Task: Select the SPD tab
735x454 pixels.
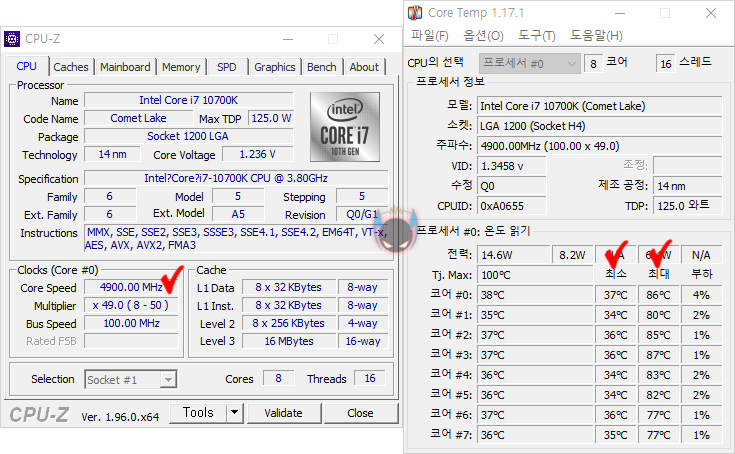Action: pos(227,67)
